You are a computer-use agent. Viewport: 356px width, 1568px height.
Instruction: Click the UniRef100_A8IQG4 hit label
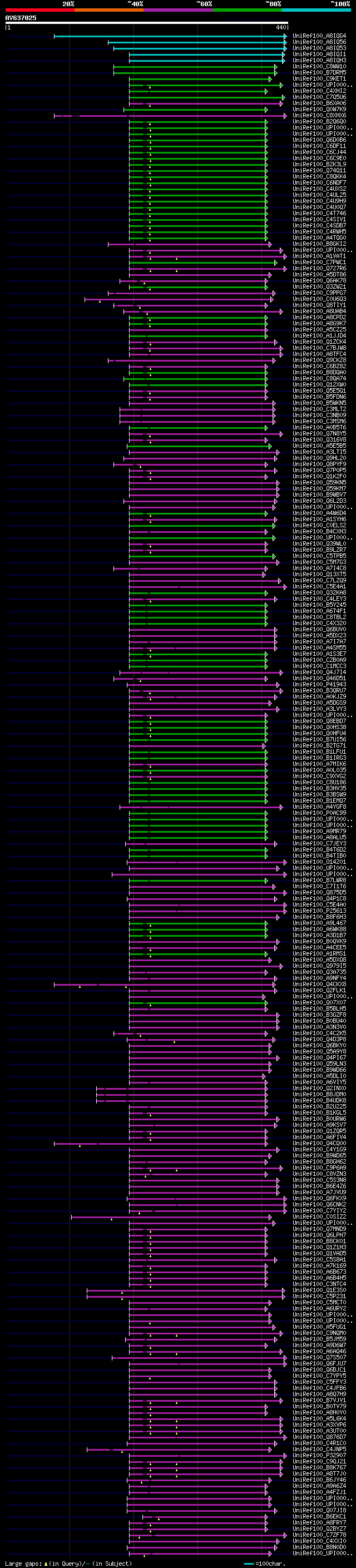(x=319, y=36)
